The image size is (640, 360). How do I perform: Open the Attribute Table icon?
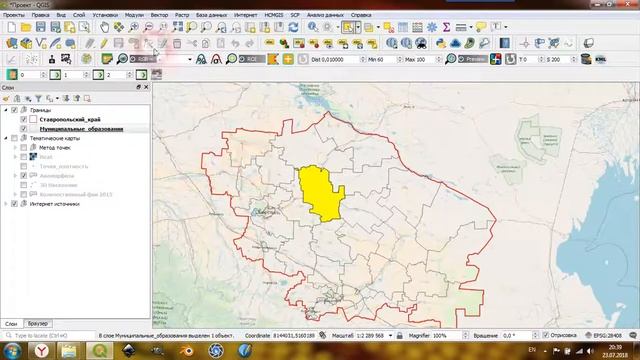click(403, 27)
